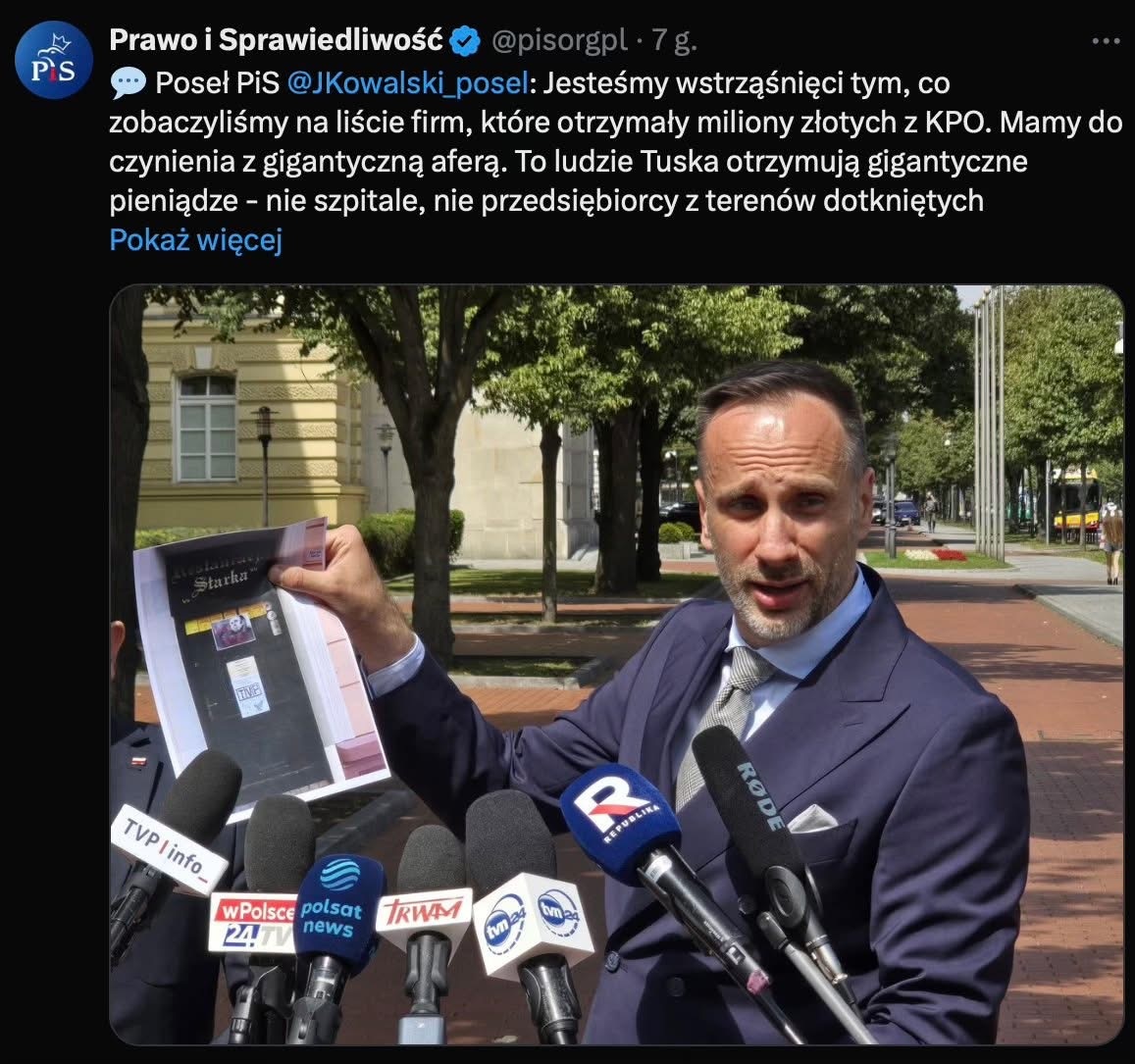The height and width of the screenshot is (1064, 1135).
Task: Click the blue verified badge icon
Action: pos(465,40)
